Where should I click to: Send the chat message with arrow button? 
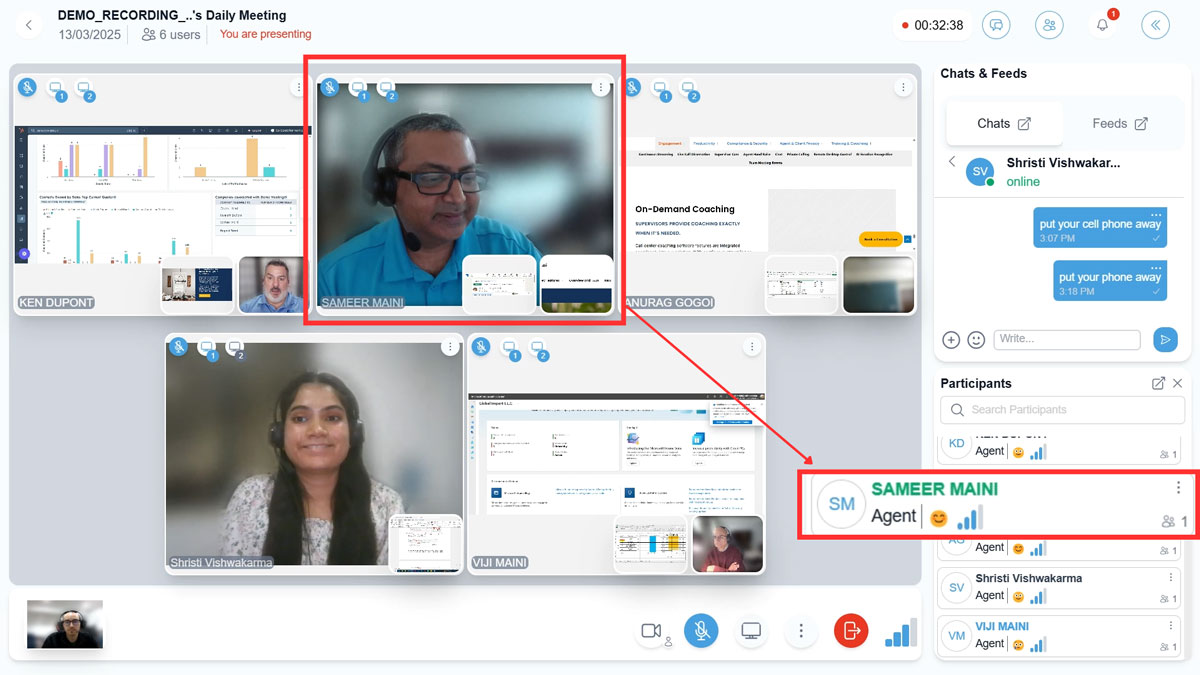(x=1165, y=340)
